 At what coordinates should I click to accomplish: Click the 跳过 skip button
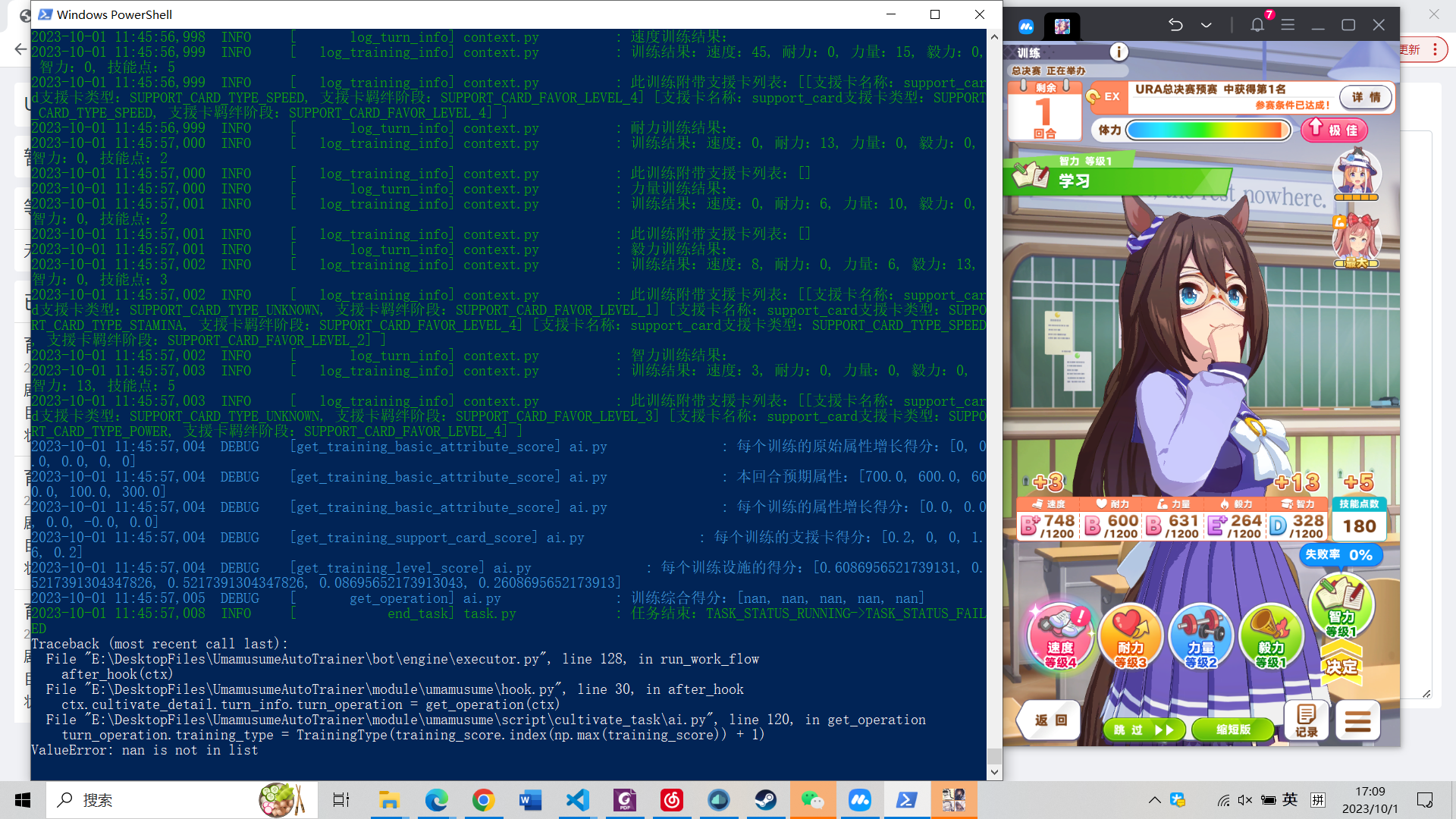(1144, 730)
